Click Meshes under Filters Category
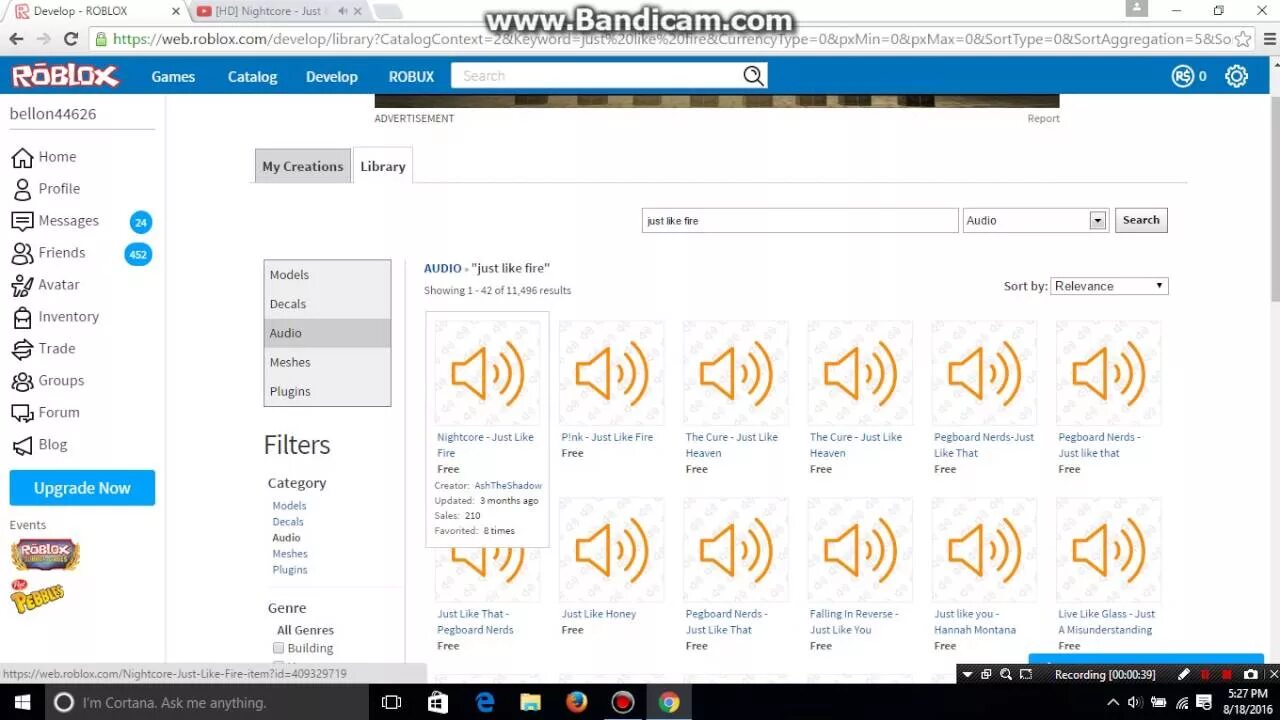This screenshot has width=1280, height=720. [x=290, y=554]
